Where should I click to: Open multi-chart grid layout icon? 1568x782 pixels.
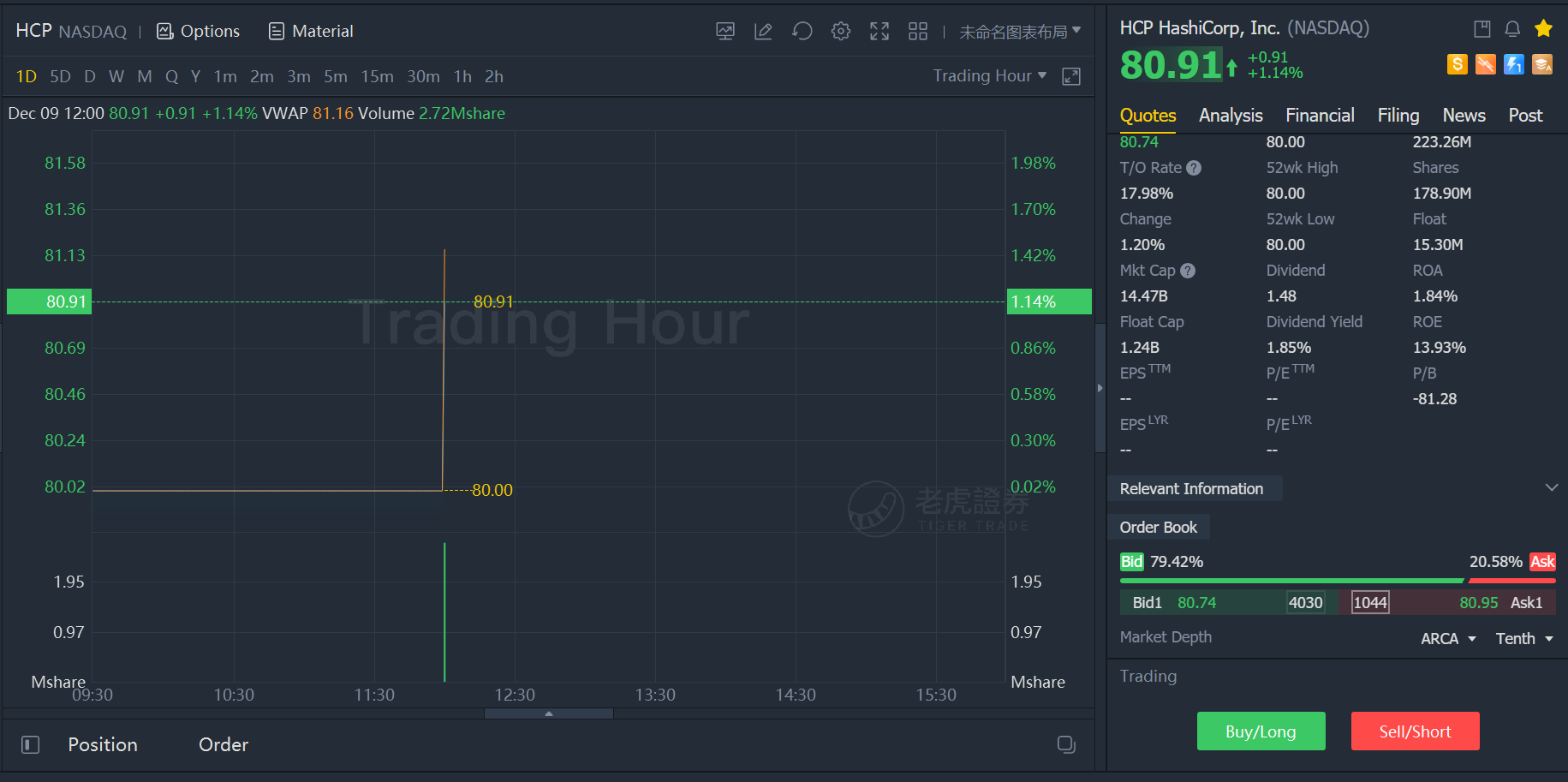(918, 32)
